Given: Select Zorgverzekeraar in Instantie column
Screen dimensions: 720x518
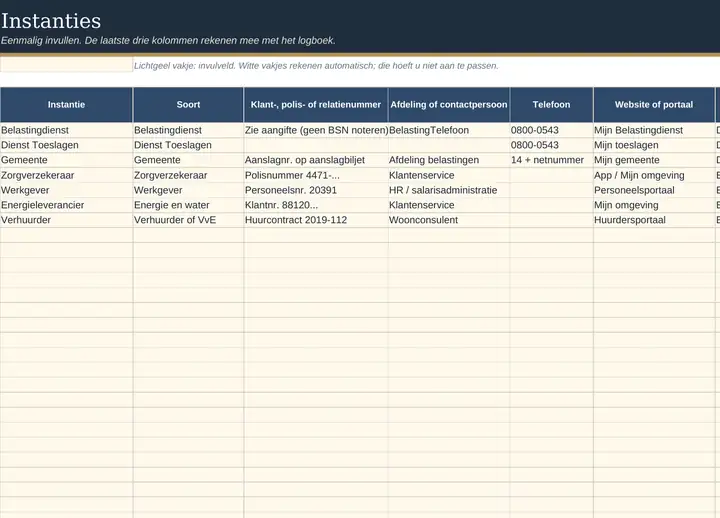Looking at the screenshot, I should click(x=67, y=175).
